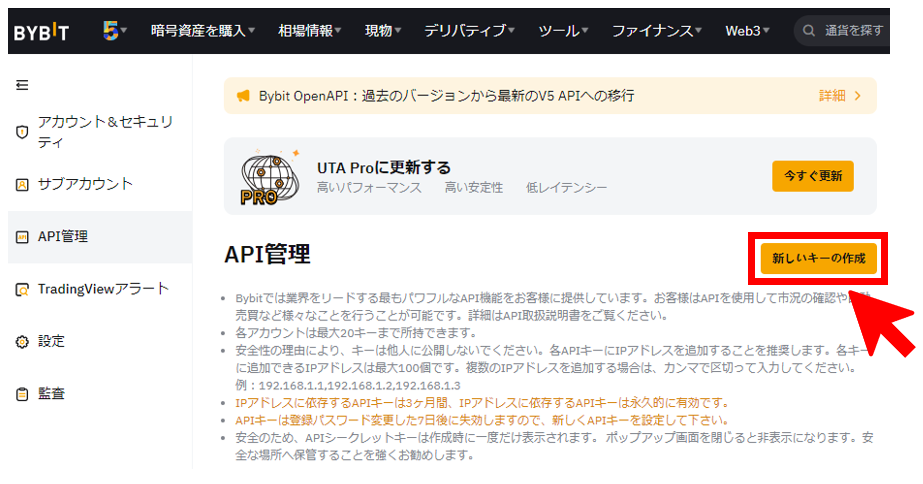
Task: Open the 5th anniversary icon menu
Action: [114, 30]
